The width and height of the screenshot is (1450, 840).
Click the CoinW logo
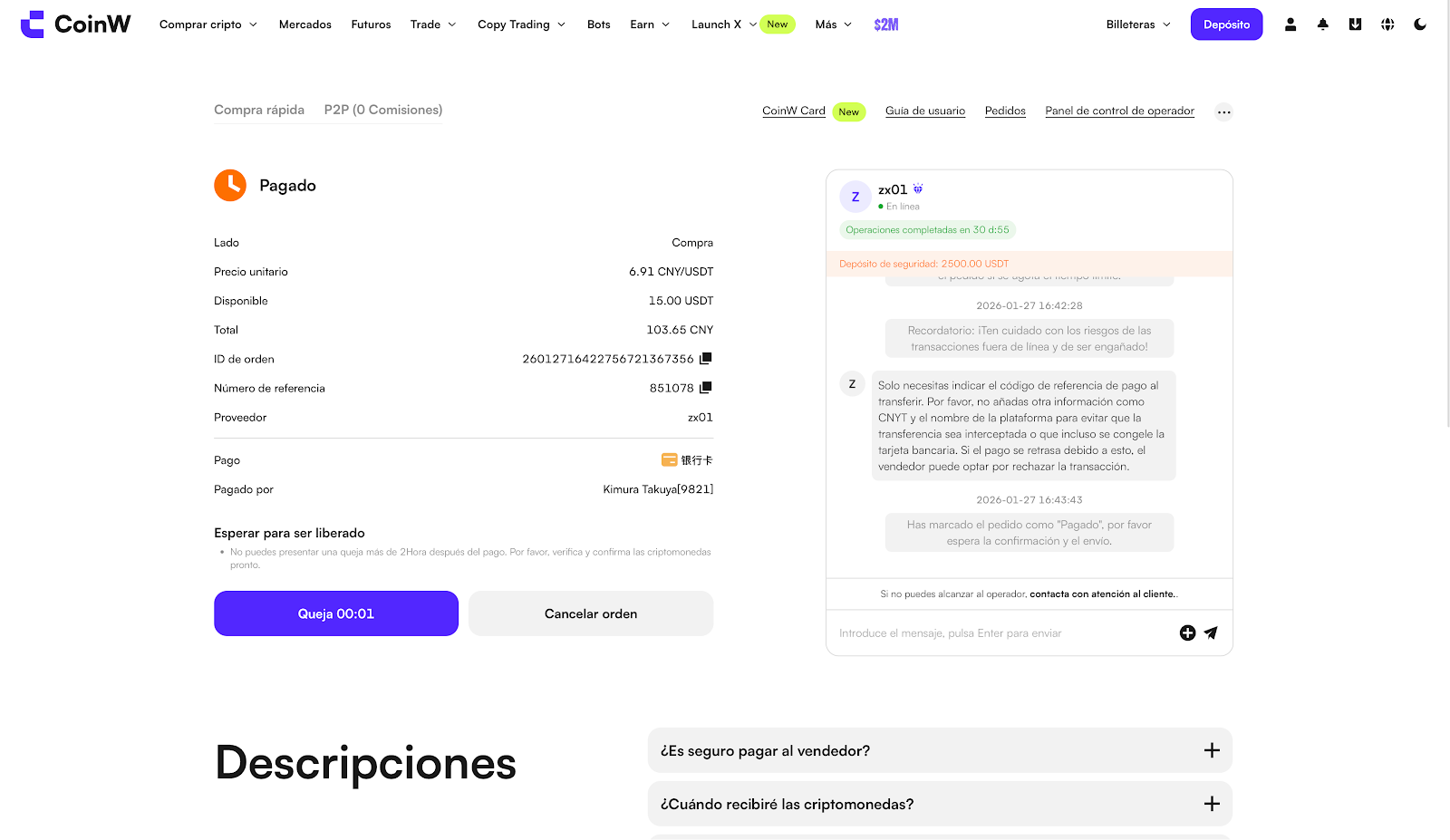(x=76, y=24)
